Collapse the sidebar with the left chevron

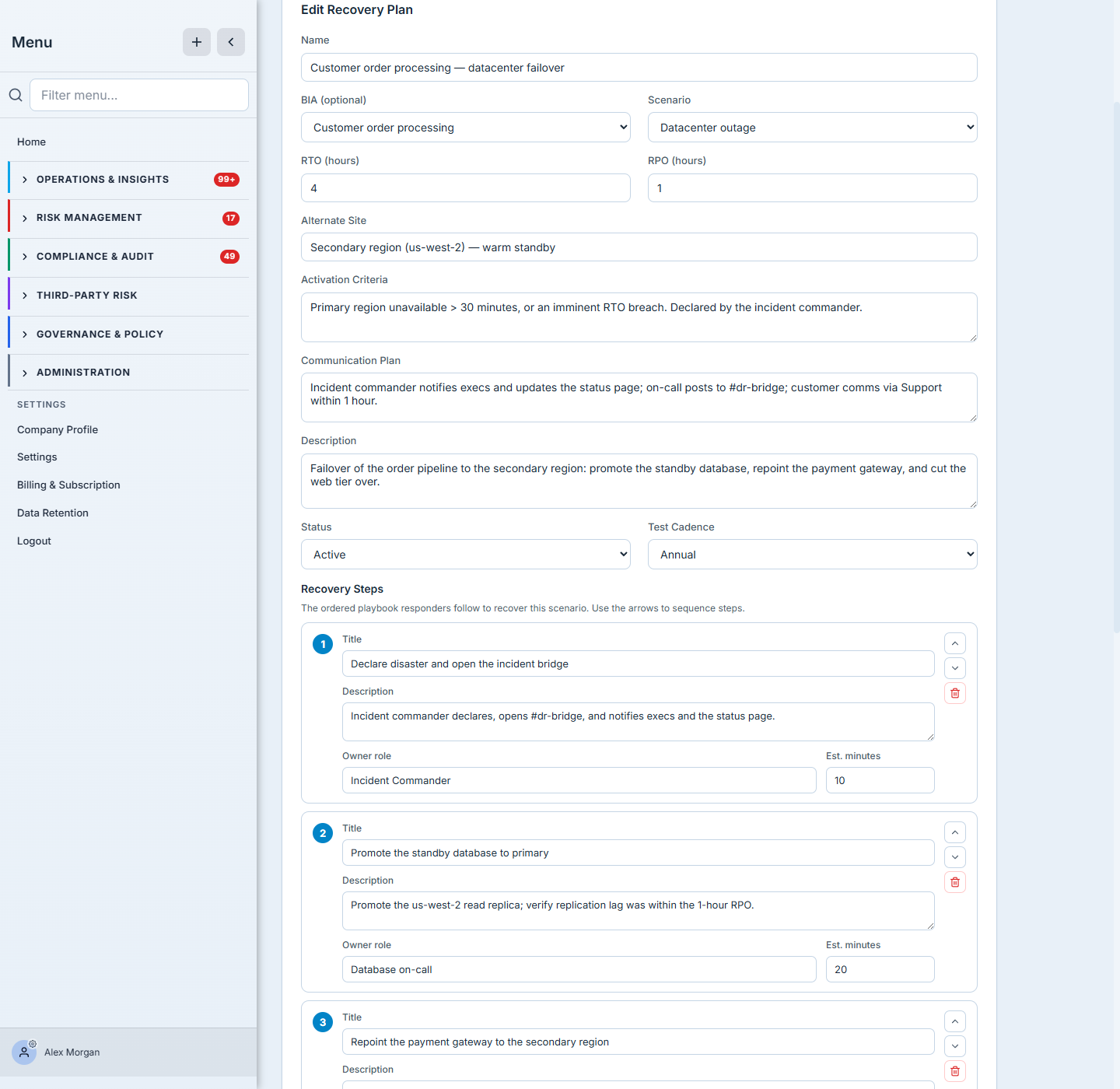tap(231, 42)
